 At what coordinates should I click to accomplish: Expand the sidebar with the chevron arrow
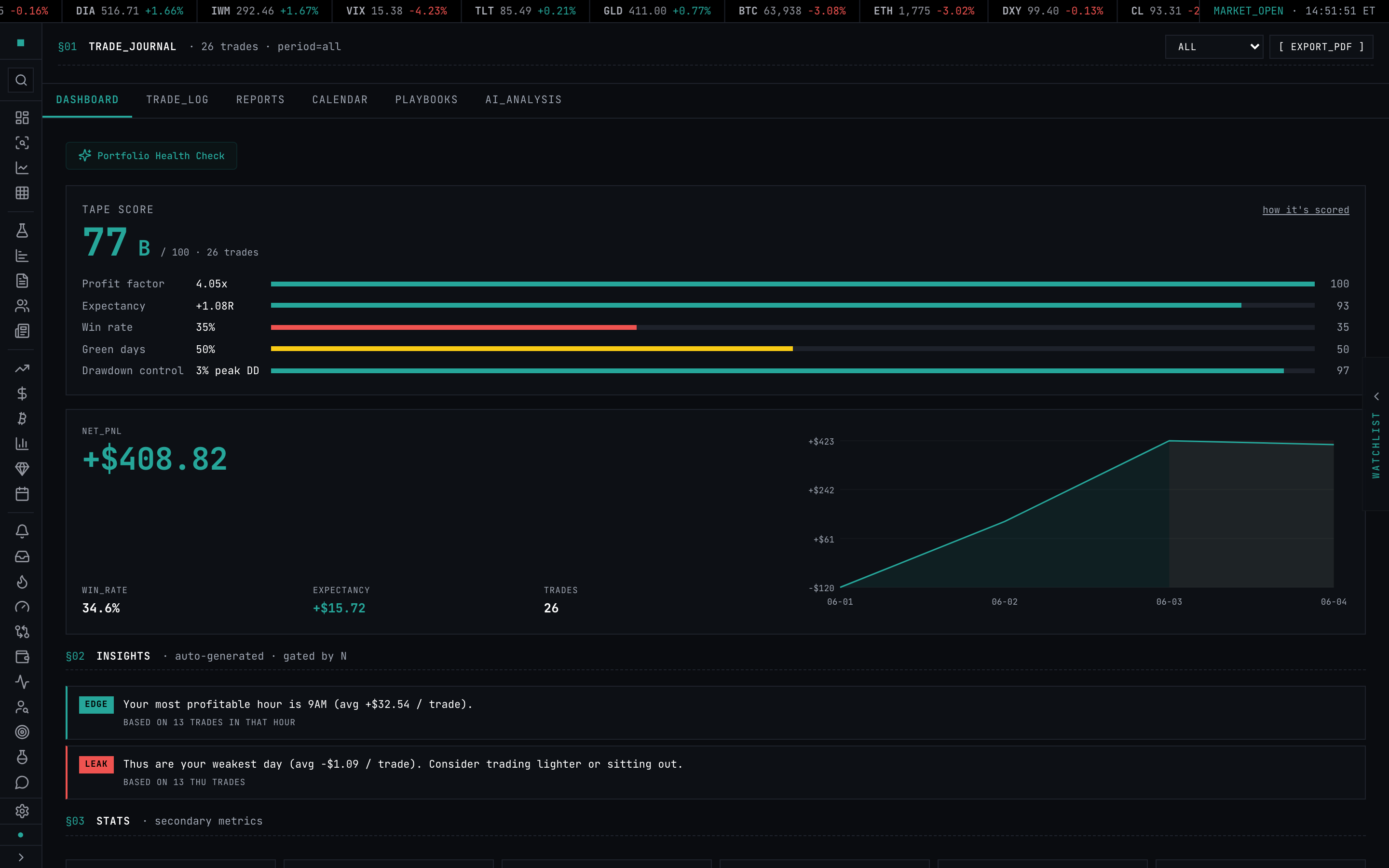[21, 857]
